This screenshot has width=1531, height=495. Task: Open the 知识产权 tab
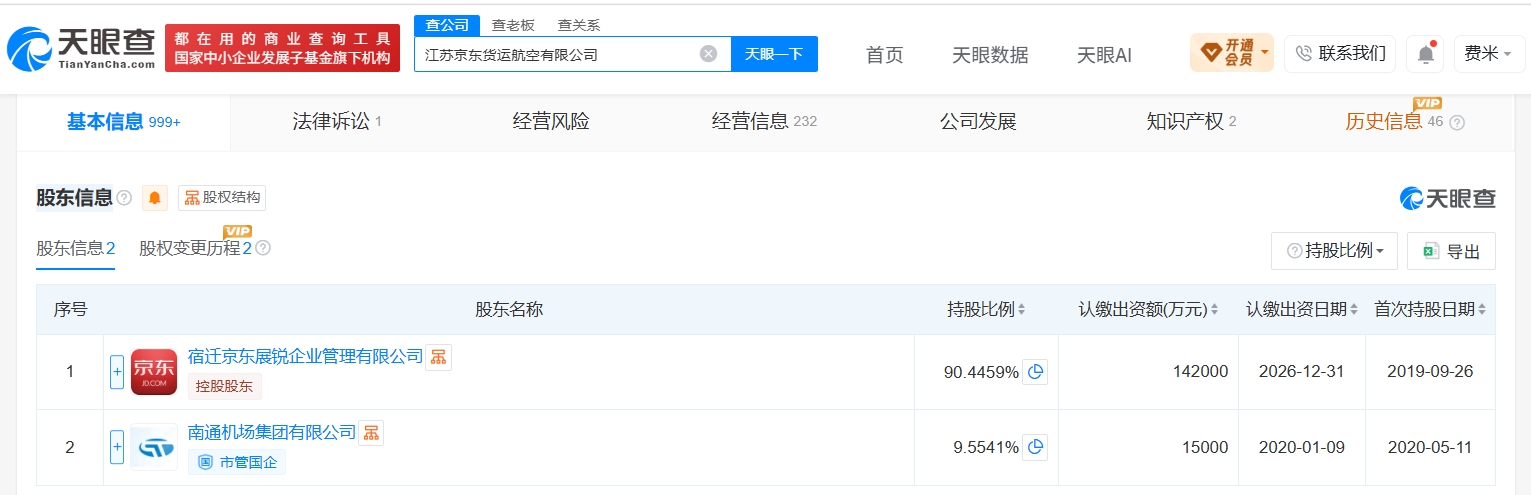pos(1191,122)
